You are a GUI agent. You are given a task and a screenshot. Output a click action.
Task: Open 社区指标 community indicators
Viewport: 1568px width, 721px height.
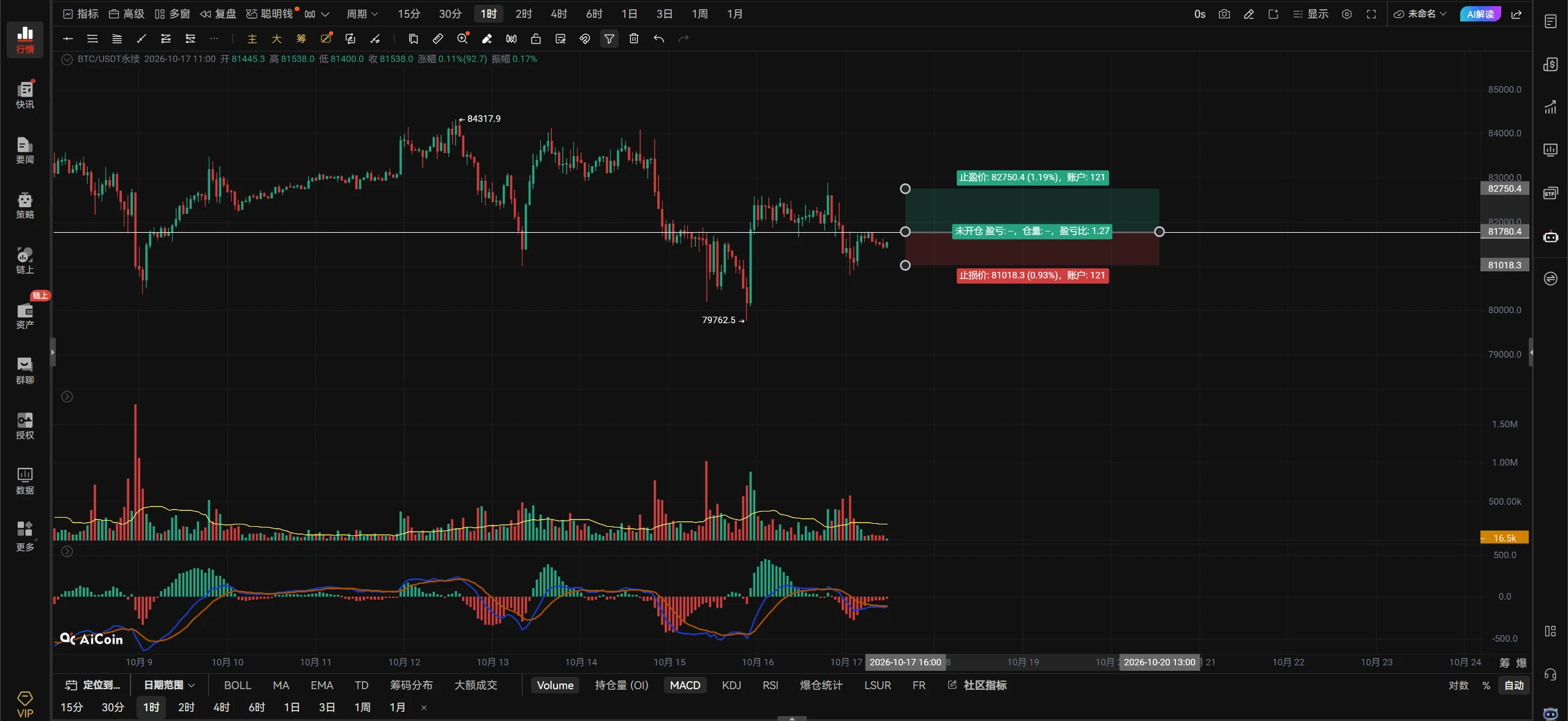(x=978, y=685)
